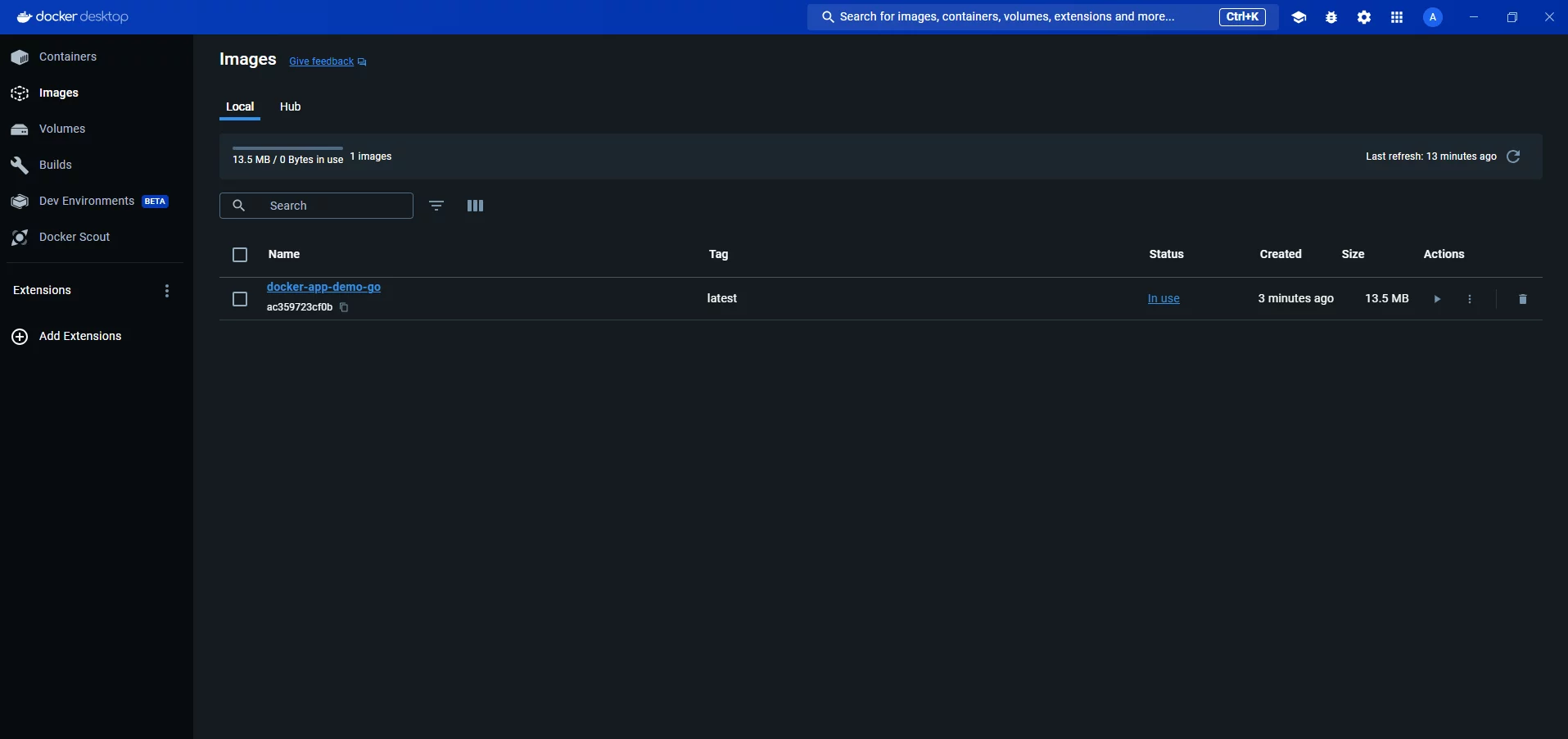
Task: Click the Docker Desktop whale logo
Action: pos(25,17)
